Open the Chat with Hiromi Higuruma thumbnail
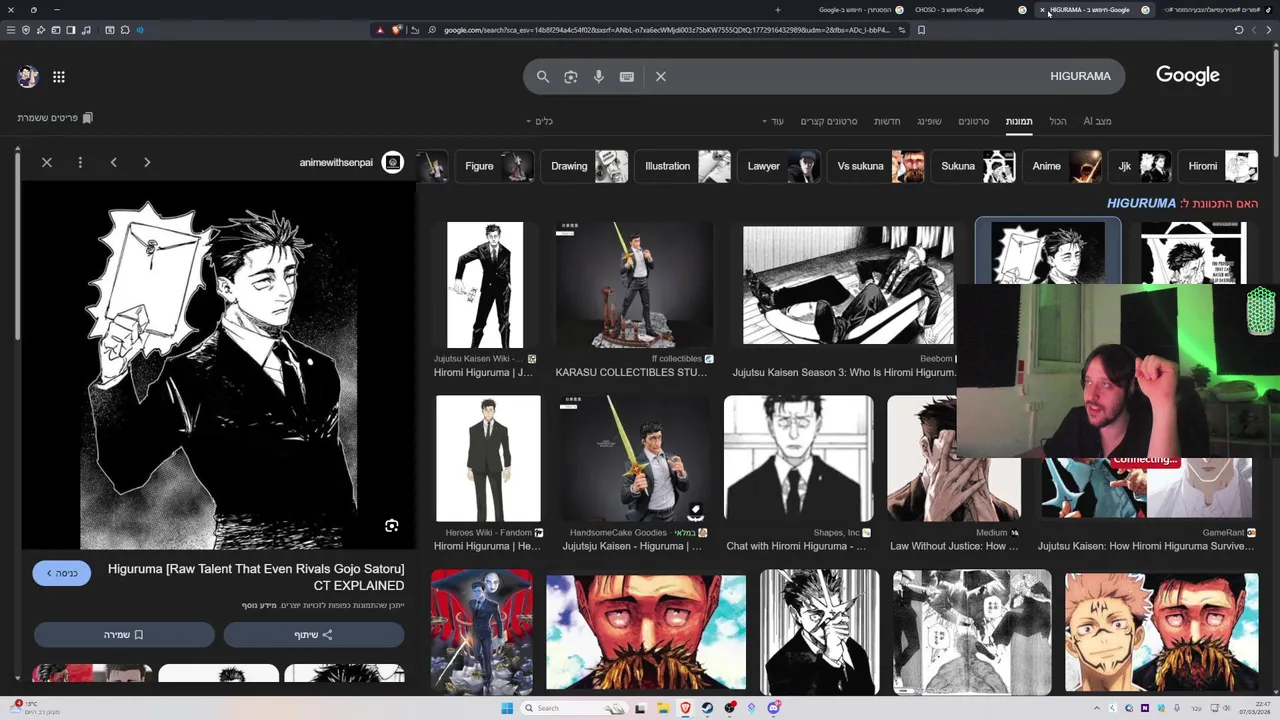Viewport: 1280px width, 720px height. pos(798,459)
